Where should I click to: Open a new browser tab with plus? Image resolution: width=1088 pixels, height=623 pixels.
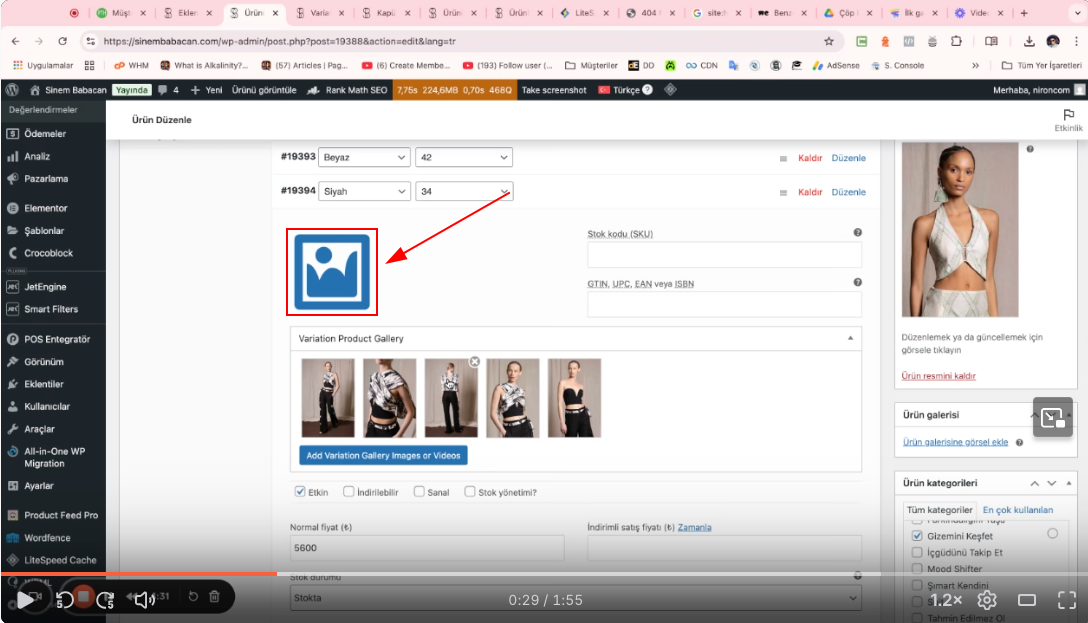1024,13
